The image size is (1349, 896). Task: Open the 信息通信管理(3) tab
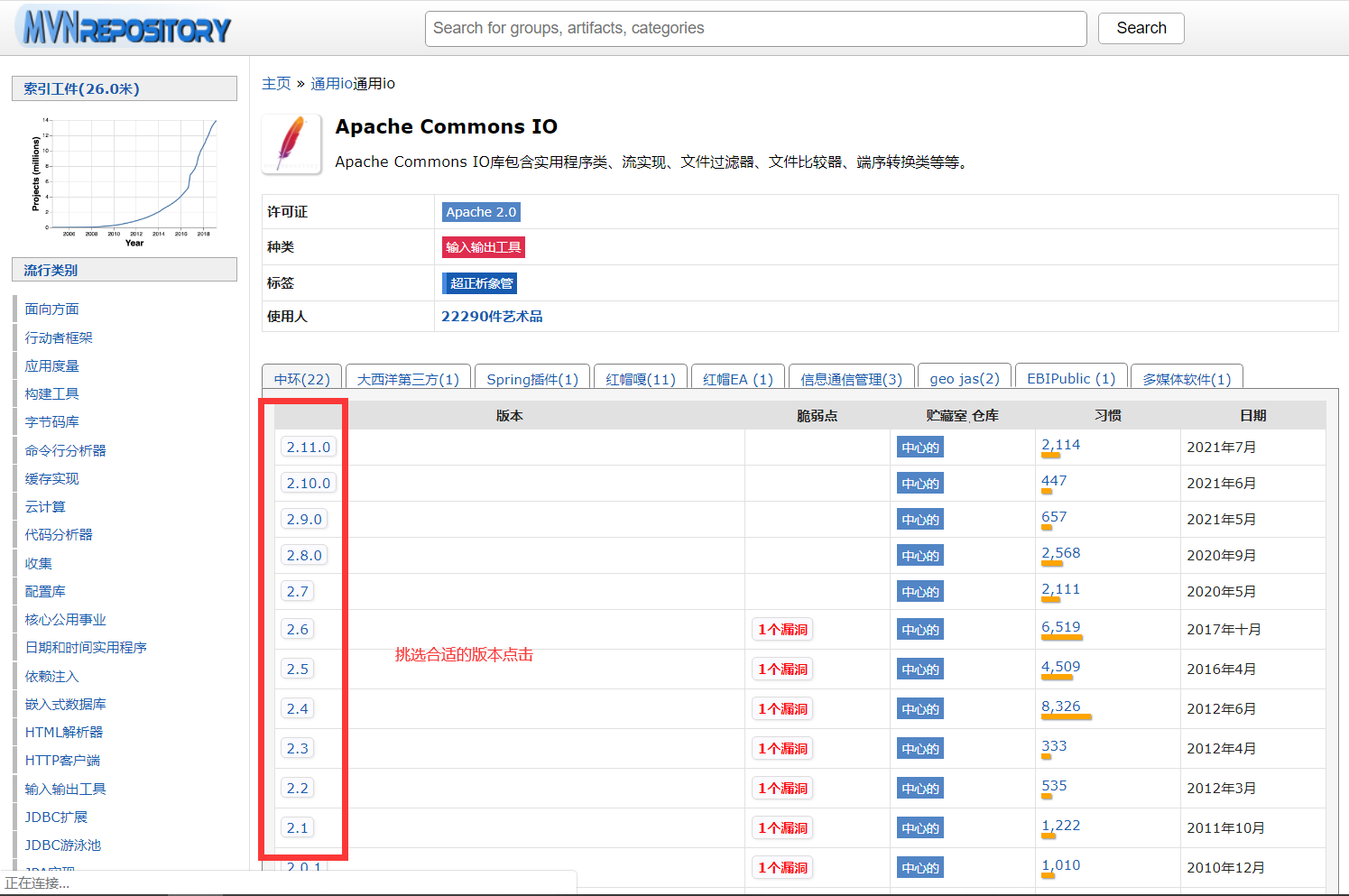pos(852,378)
